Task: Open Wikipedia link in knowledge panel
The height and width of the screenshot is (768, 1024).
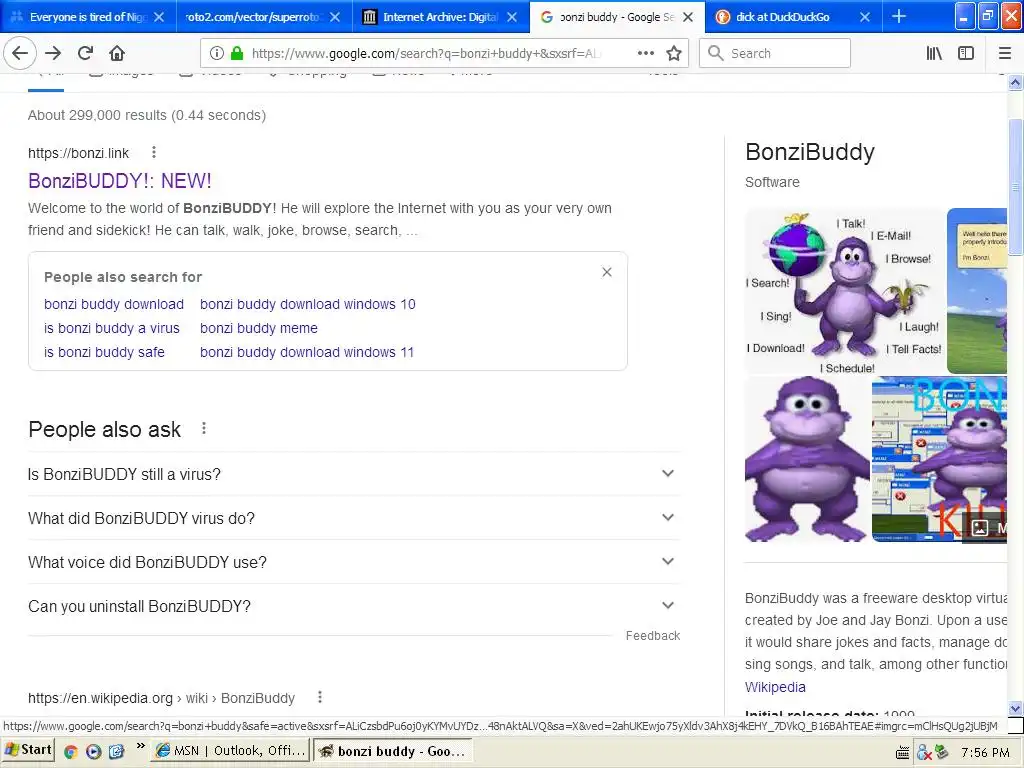Action: (775, 687)
